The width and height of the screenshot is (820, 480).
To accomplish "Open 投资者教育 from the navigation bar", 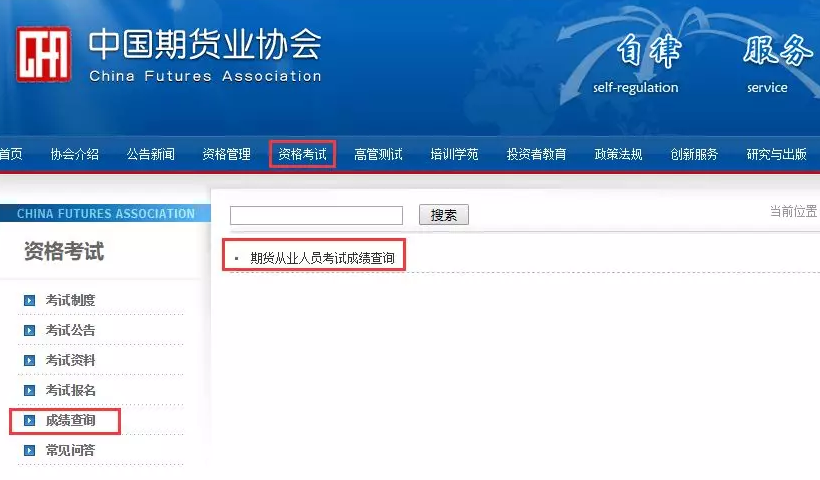I will [x=536, y=154].
